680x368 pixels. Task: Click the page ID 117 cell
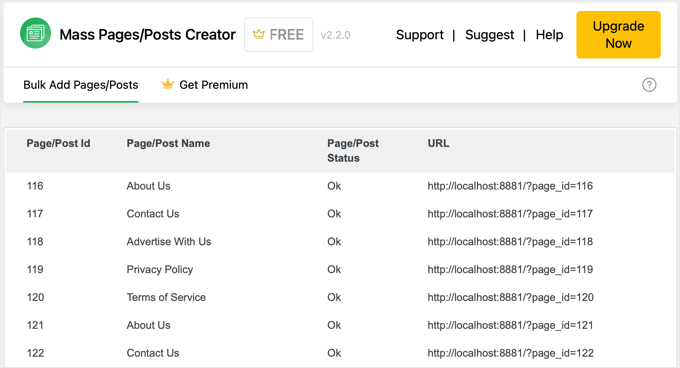35,214
